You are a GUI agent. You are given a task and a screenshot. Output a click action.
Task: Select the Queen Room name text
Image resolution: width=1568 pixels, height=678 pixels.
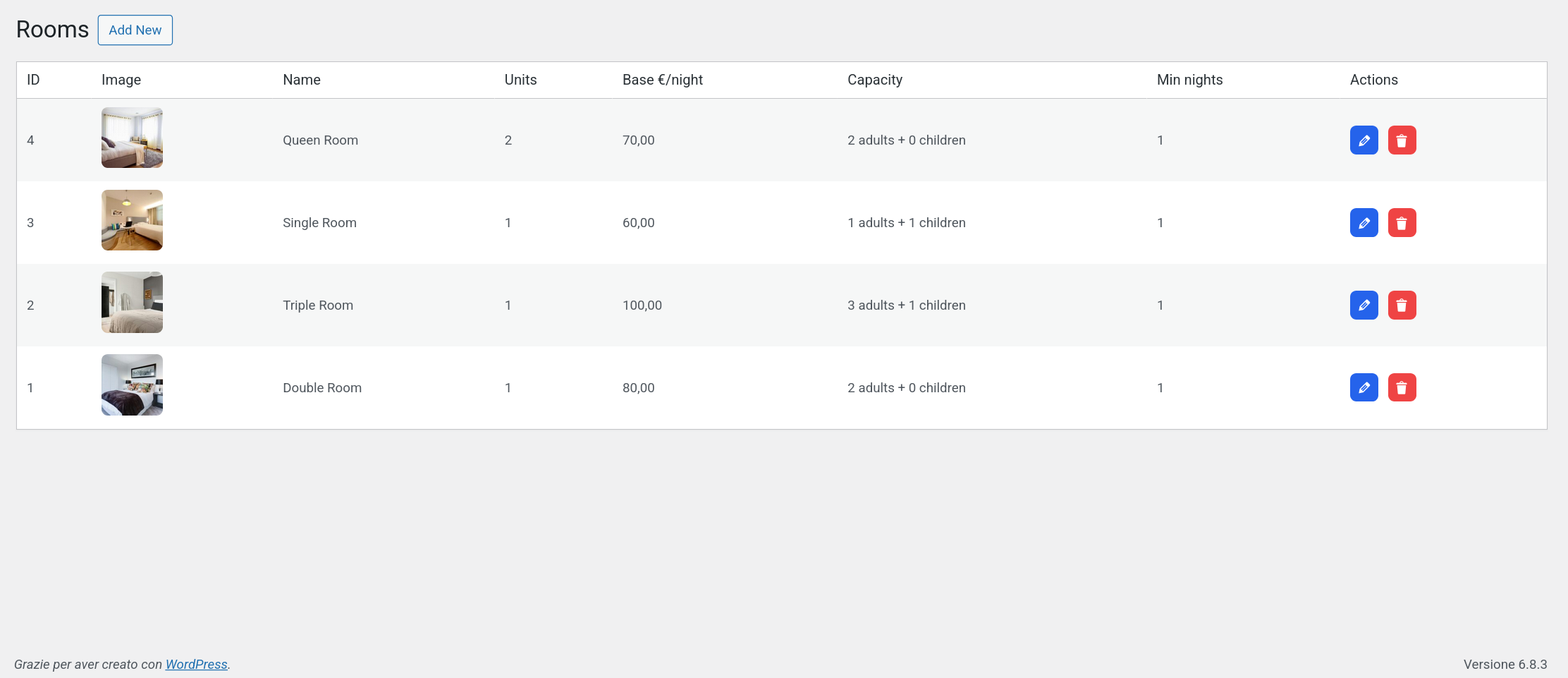pos(320,140)
